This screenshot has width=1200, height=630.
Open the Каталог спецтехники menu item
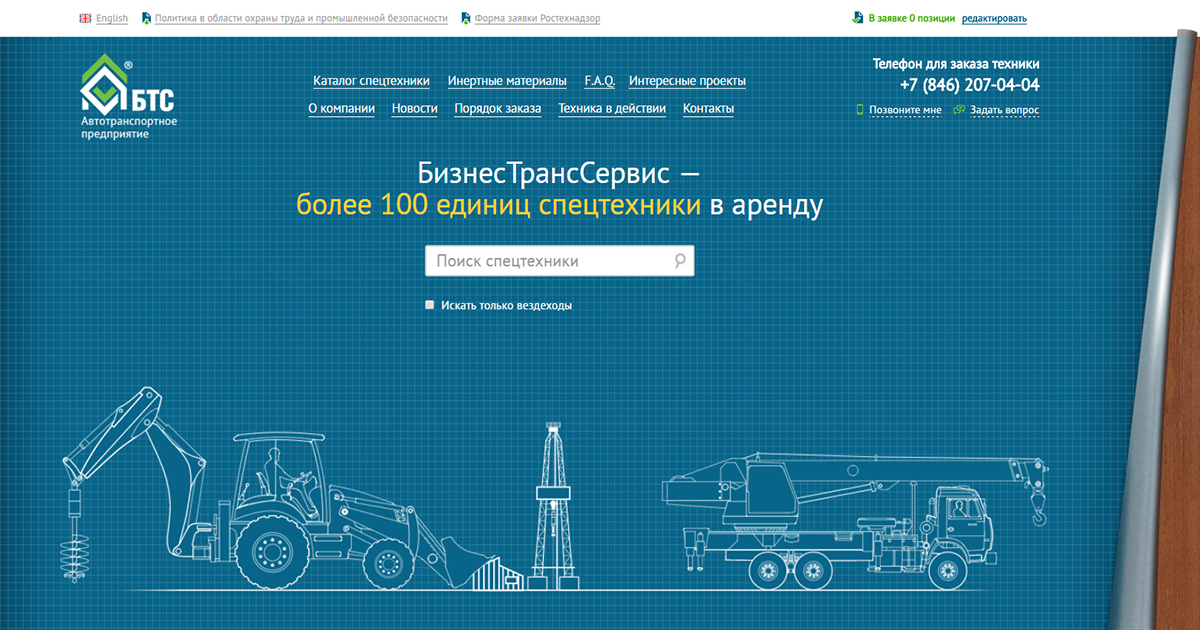point(371,81)
